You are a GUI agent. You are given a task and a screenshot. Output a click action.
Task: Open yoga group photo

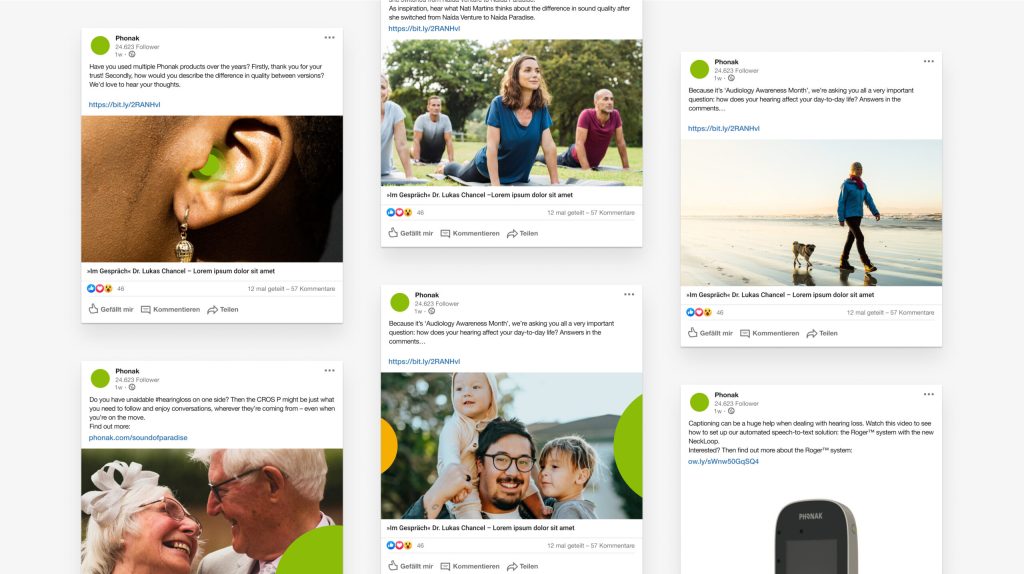pos(511,113)
